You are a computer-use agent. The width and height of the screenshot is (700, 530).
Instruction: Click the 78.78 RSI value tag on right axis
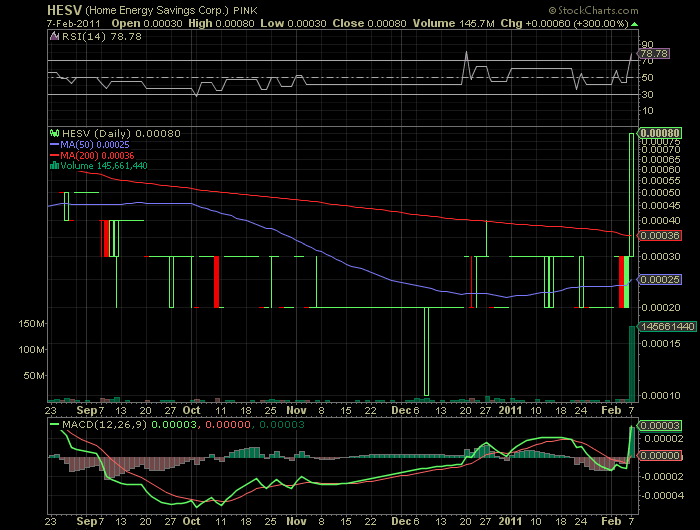654,54
